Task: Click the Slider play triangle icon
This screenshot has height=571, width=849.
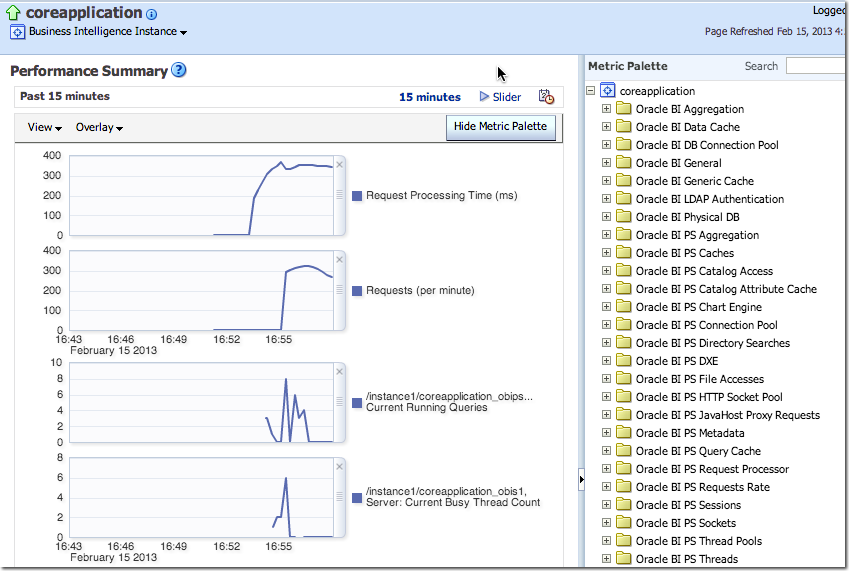Action: 484,96
